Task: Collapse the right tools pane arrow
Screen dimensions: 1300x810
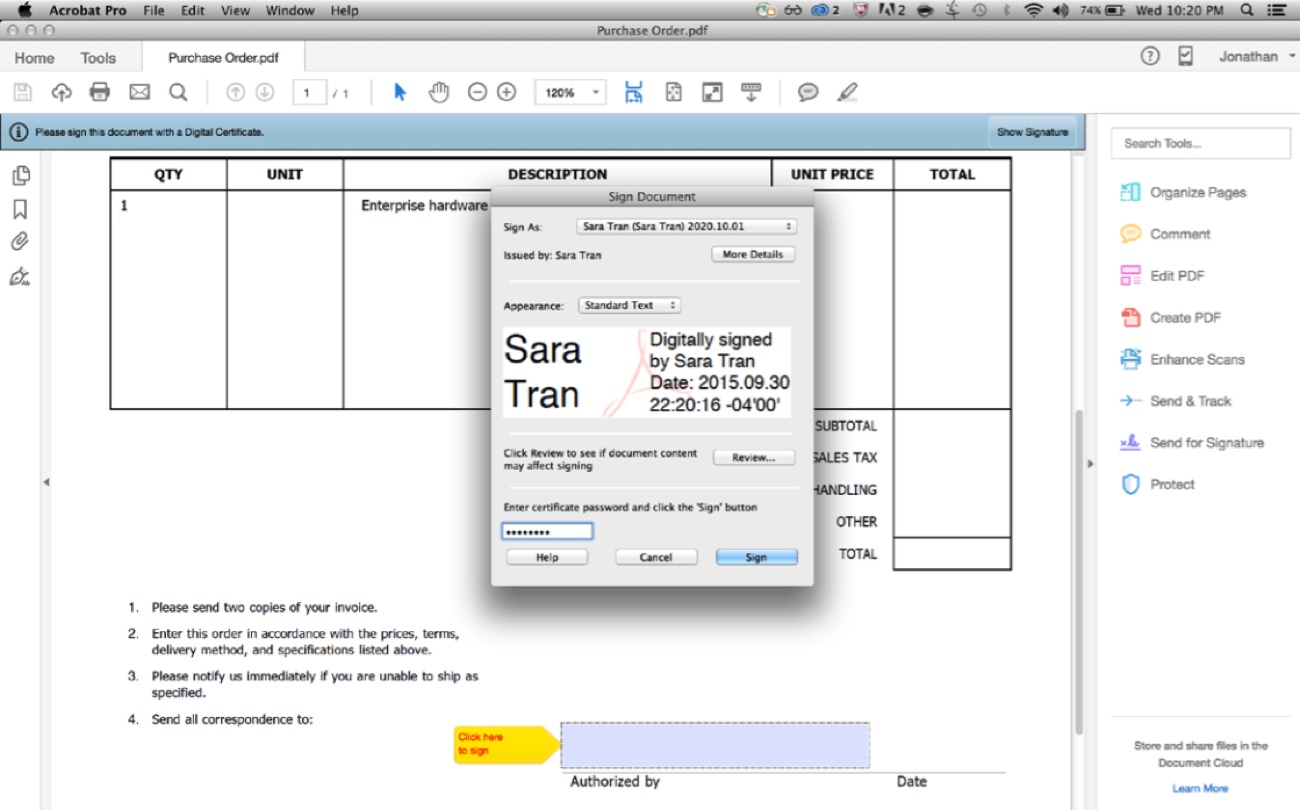Action: 1090,464
